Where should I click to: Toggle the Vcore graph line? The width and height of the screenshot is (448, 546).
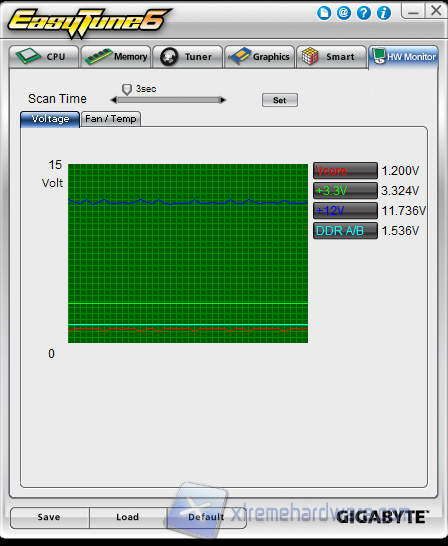[345, 171]
